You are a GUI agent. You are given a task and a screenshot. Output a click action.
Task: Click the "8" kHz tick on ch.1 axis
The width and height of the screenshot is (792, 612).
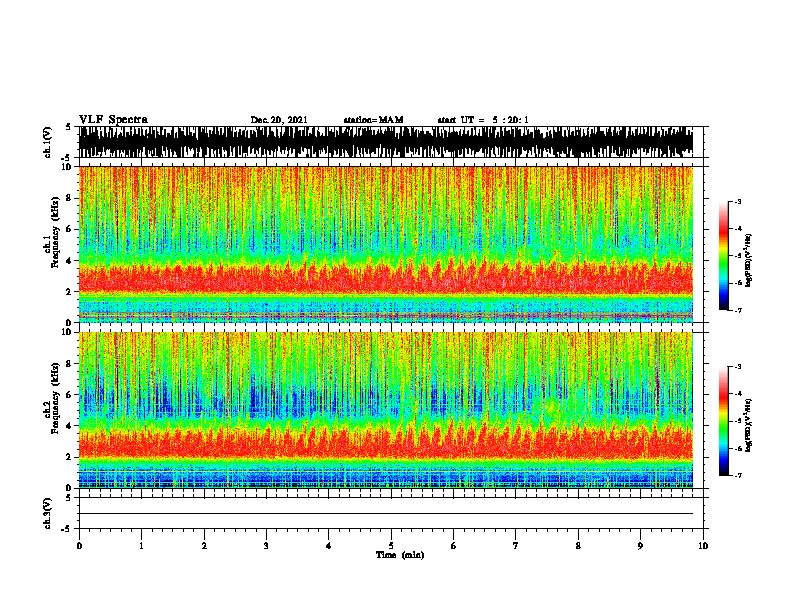(69, 198)
